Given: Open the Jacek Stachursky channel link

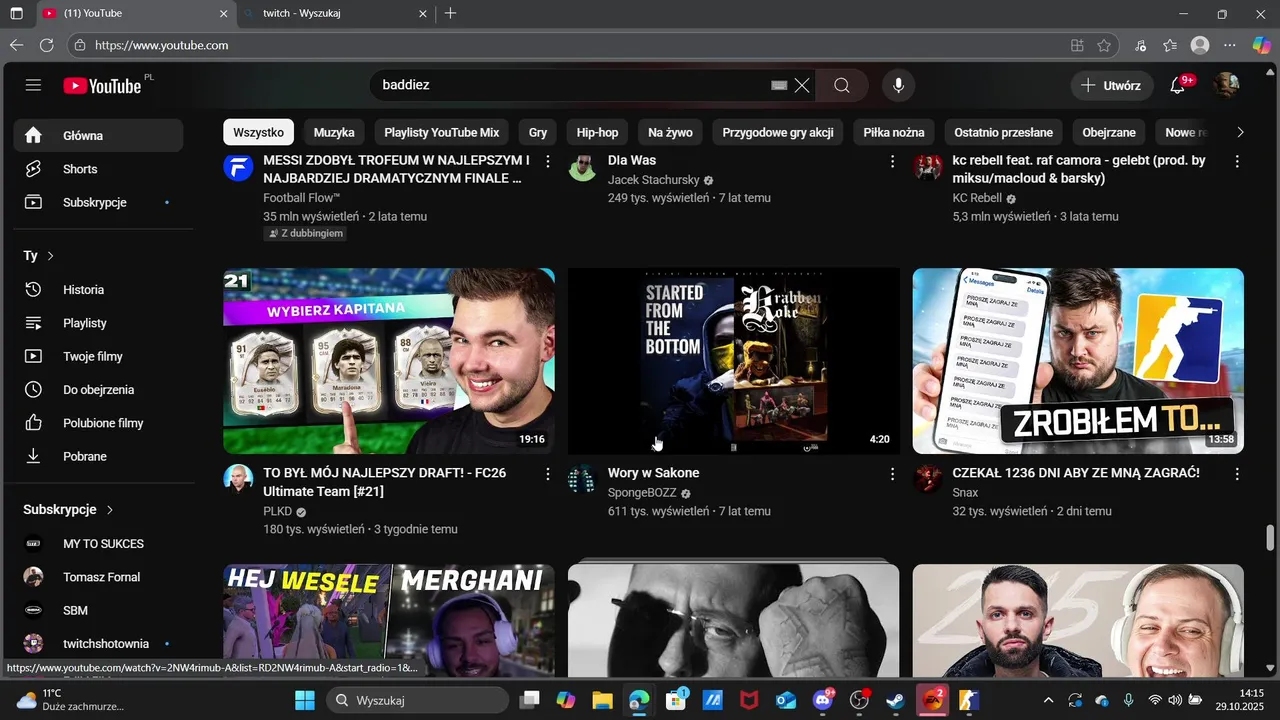Looking at the screenshot, I should (654, 180).
